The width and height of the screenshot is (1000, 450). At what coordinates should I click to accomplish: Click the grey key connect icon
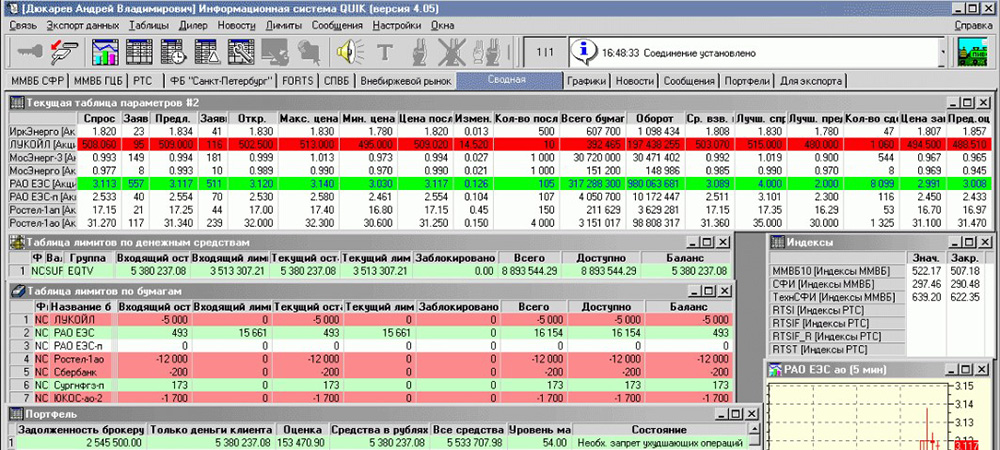[31, 52]
